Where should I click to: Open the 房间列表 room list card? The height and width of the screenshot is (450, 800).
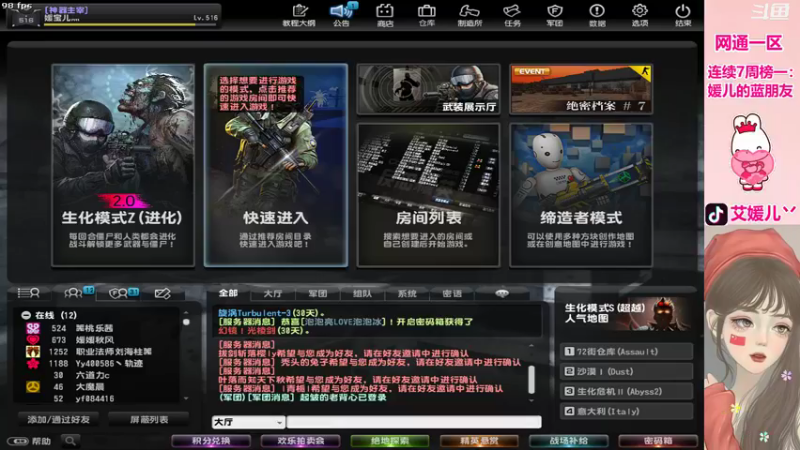(x=428, y=195)
